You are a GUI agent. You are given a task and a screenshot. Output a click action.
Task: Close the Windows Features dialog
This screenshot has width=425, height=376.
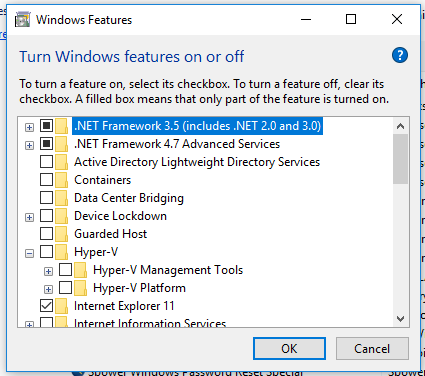point(397,19)
